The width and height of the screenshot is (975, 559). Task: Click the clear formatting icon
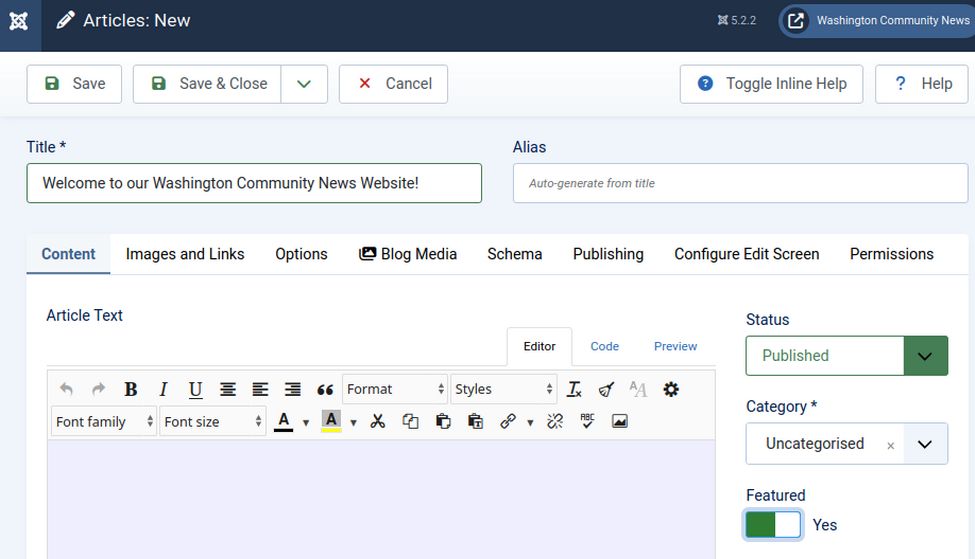pos(574,389)
